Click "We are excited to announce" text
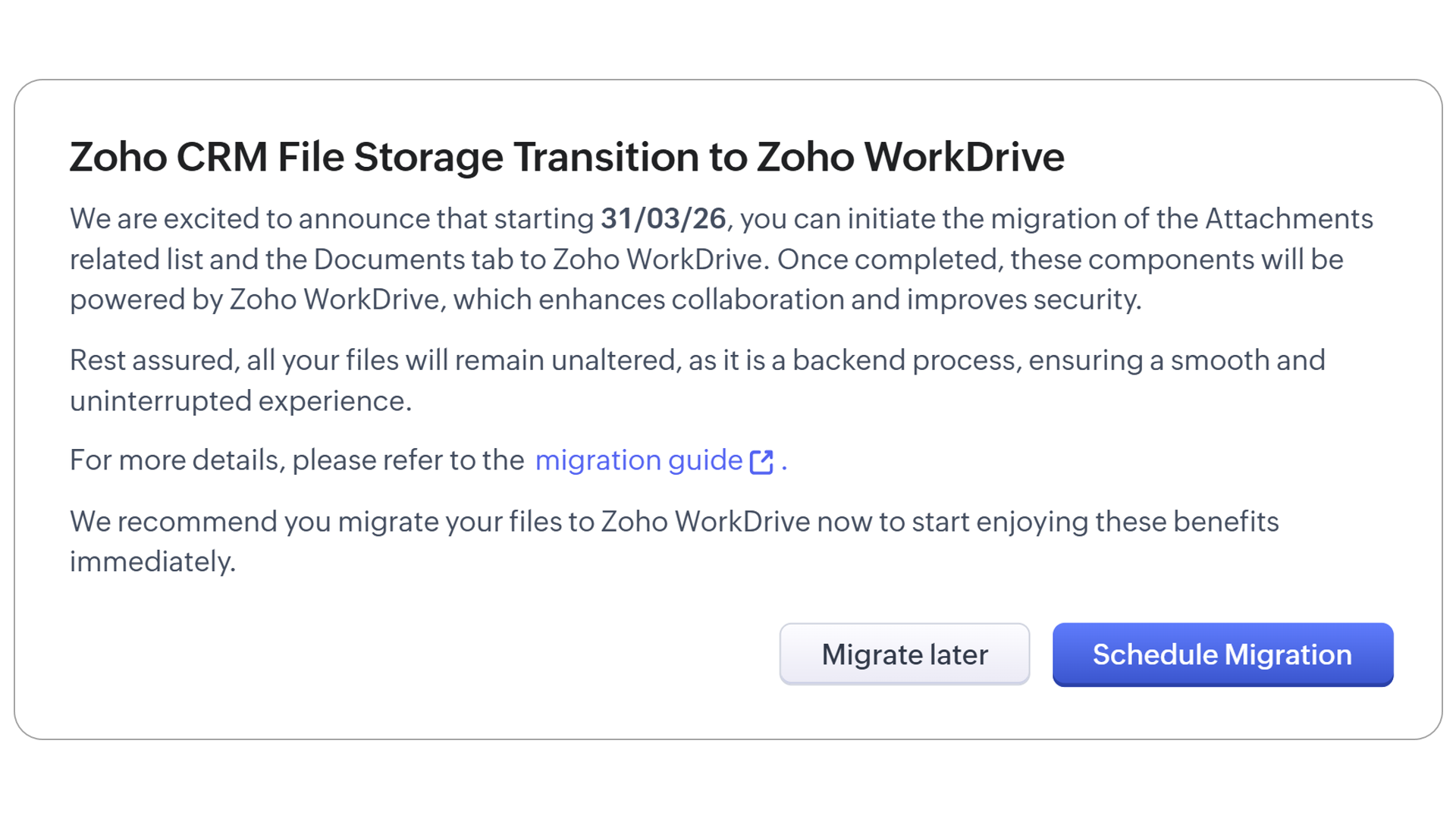The height and width of the screenshot is (819, 1456). pos(250,219)
